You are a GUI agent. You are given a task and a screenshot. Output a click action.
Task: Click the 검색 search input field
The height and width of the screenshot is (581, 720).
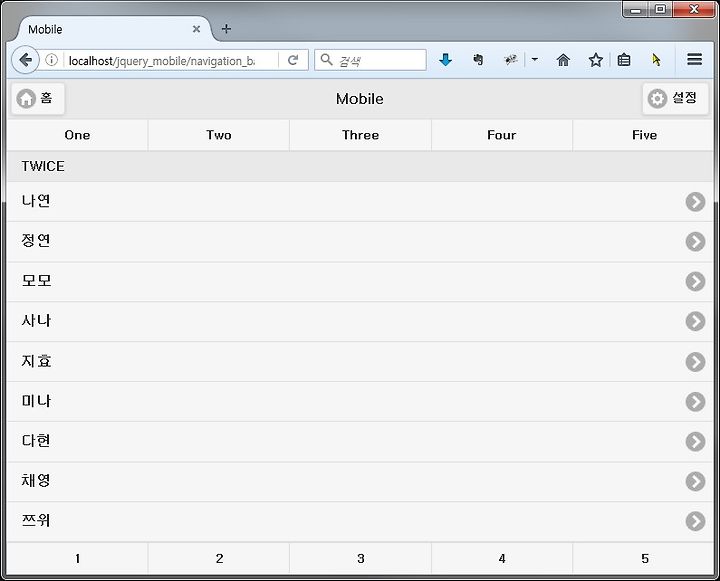[x=370, y=60]
